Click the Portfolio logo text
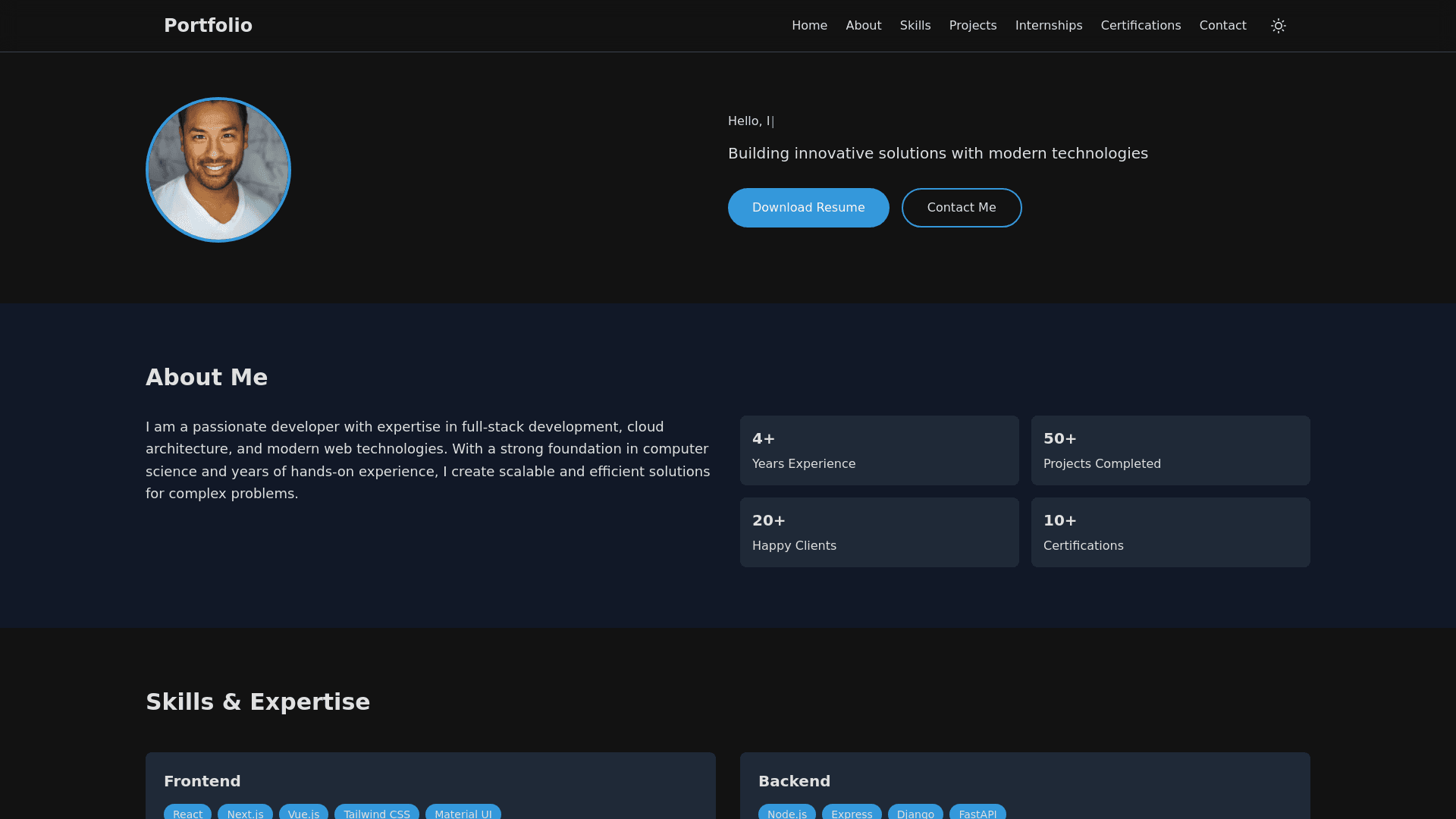 [208, 26]
